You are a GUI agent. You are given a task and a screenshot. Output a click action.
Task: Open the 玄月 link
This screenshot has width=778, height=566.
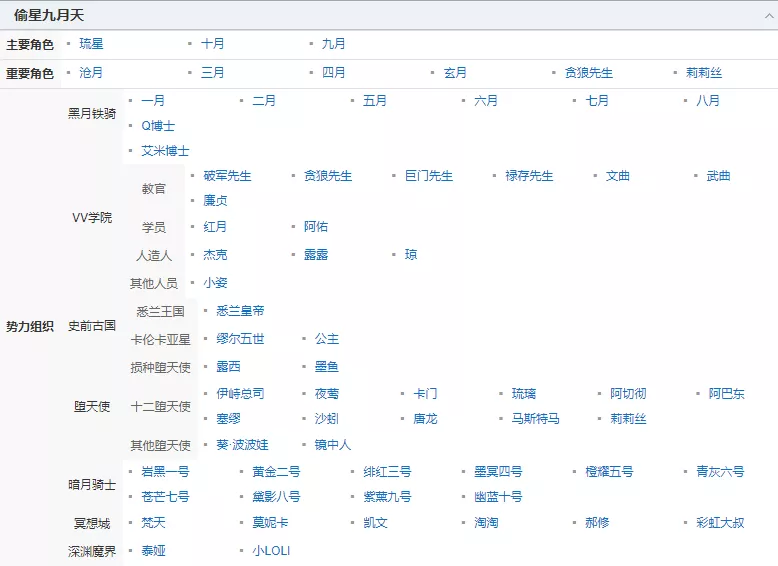(x=455, y=73)
